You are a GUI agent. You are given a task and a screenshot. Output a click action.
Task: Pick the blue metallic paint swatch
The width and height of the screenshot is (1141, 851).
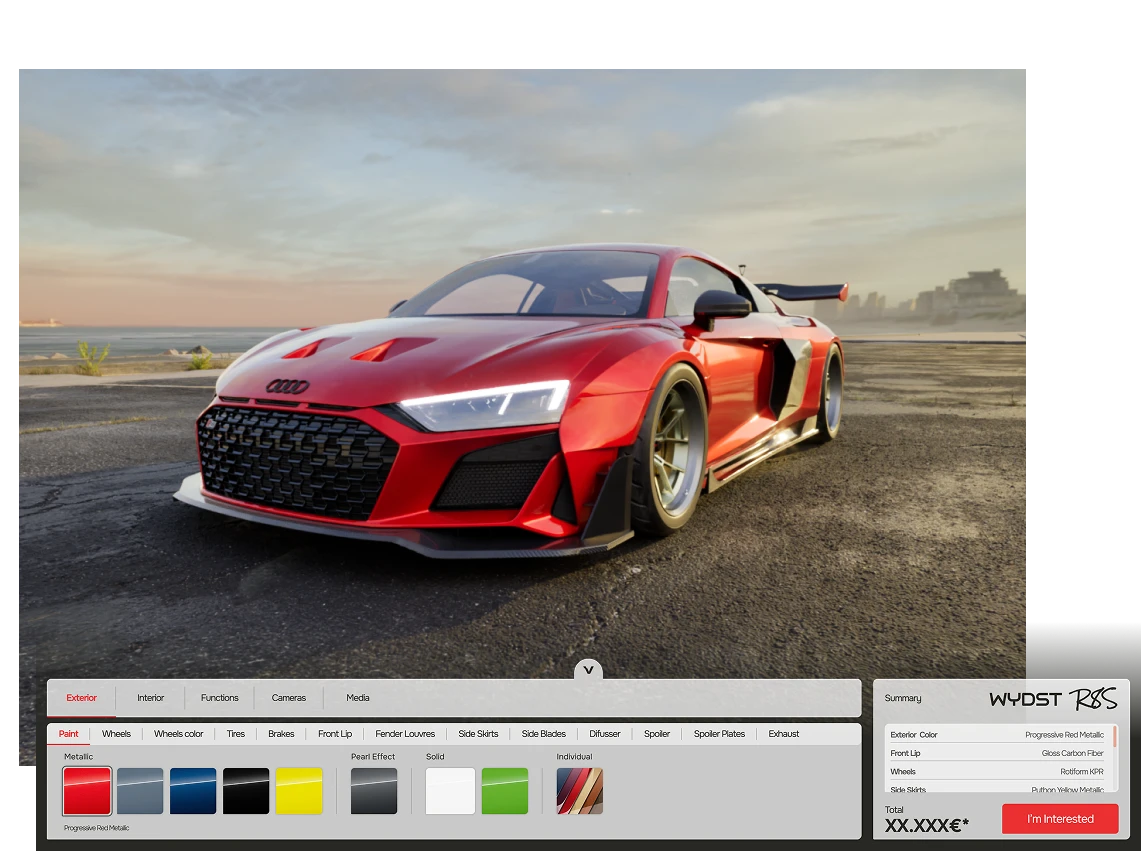coord(193,791)
